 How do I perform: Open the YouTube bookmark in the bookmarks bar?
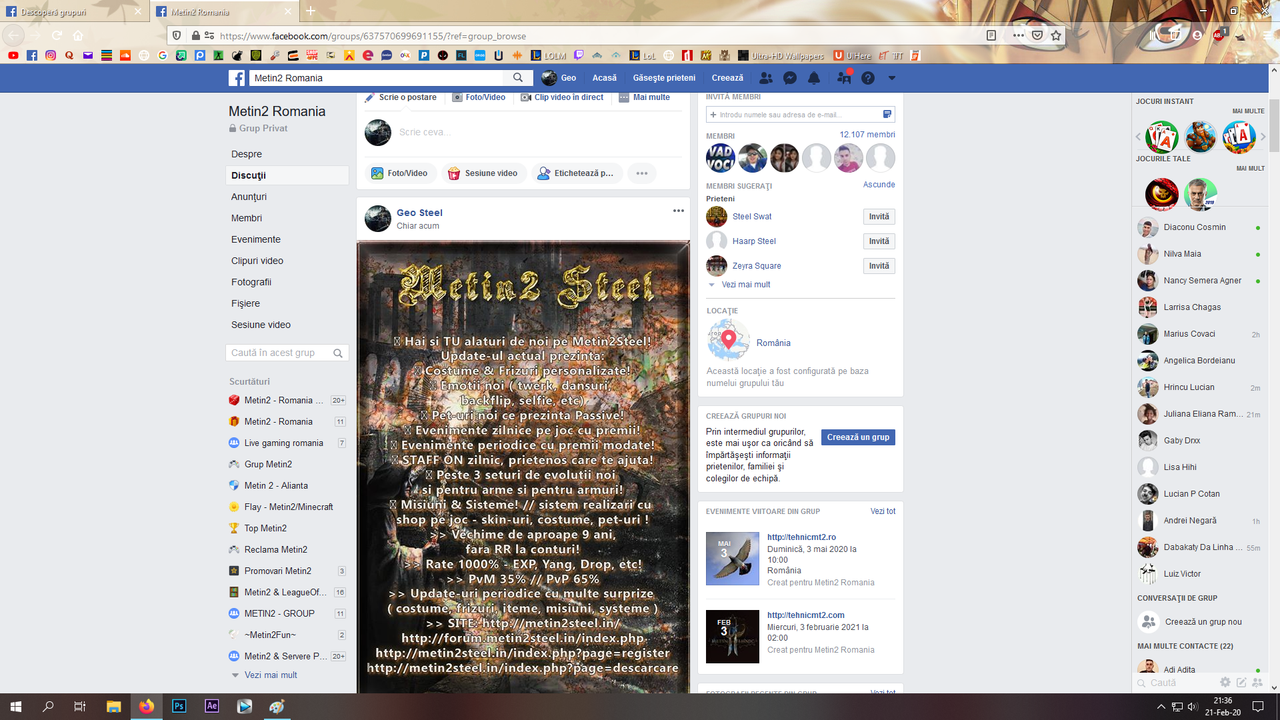pos(13,55)
